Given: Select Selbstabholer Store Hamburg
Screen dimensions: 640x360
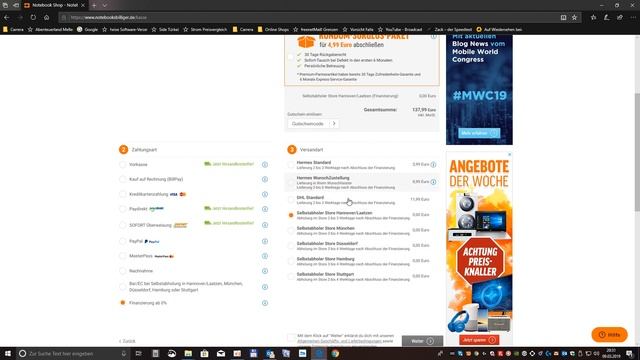Looking at the screenshot, I should (291, 261).
